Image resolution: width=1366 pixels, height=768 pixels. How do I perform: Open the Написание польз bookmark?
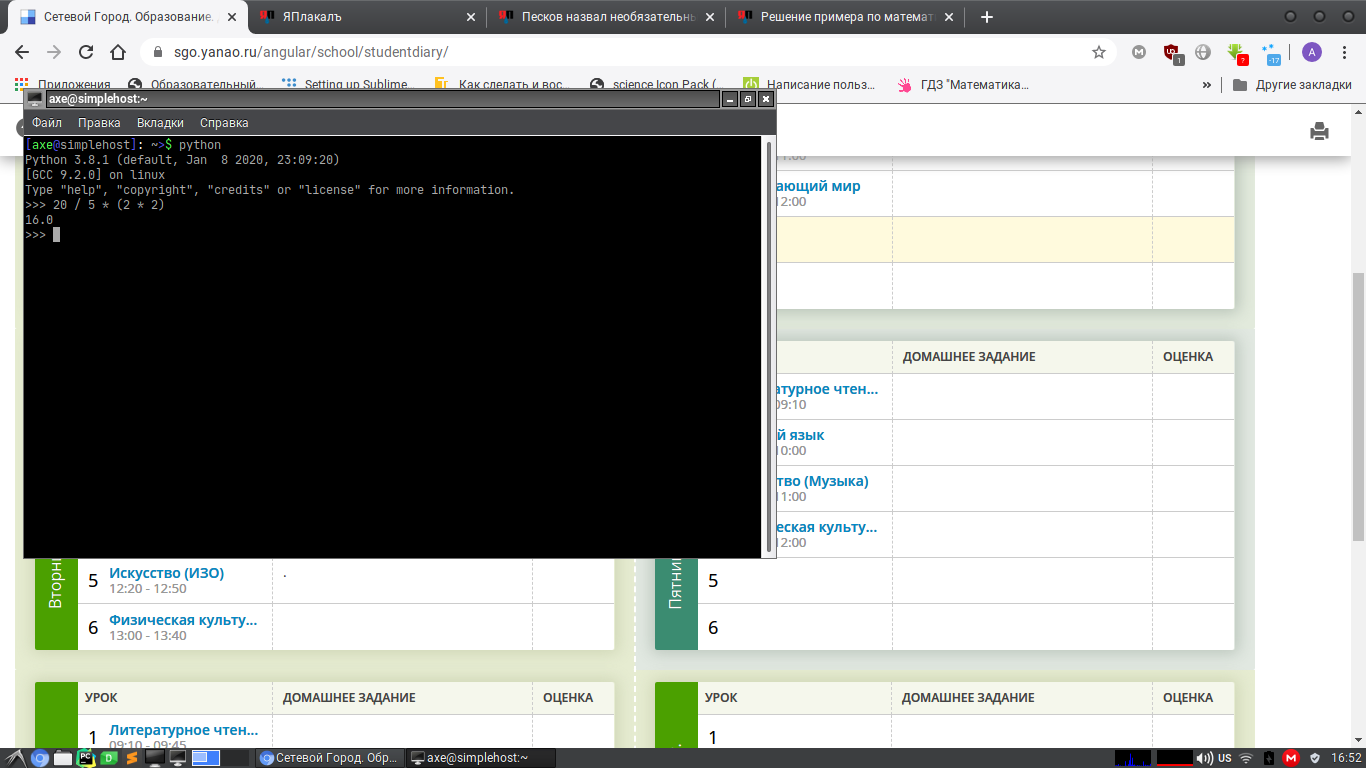(809, 85)
